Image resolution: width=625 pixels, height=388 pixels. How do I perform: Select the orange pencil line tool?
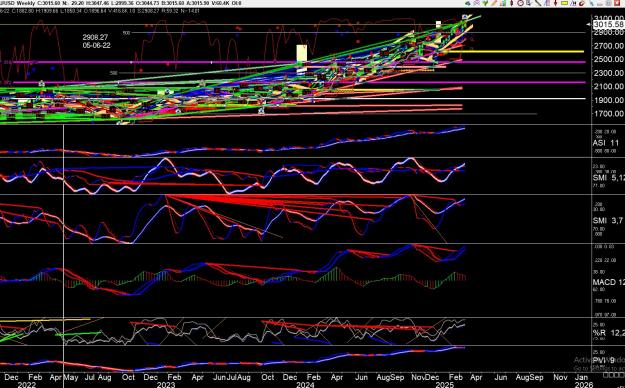click(x=493, y=3)
